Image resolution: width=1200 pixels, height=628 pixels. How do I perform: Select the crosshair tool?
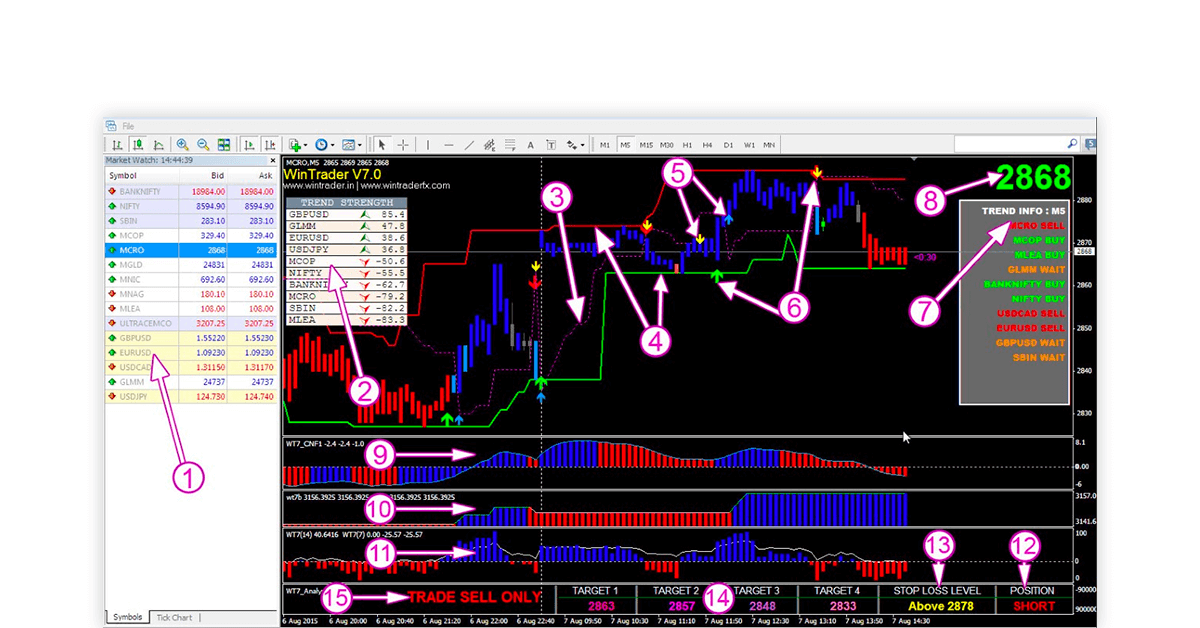click(x=403, y=144)
